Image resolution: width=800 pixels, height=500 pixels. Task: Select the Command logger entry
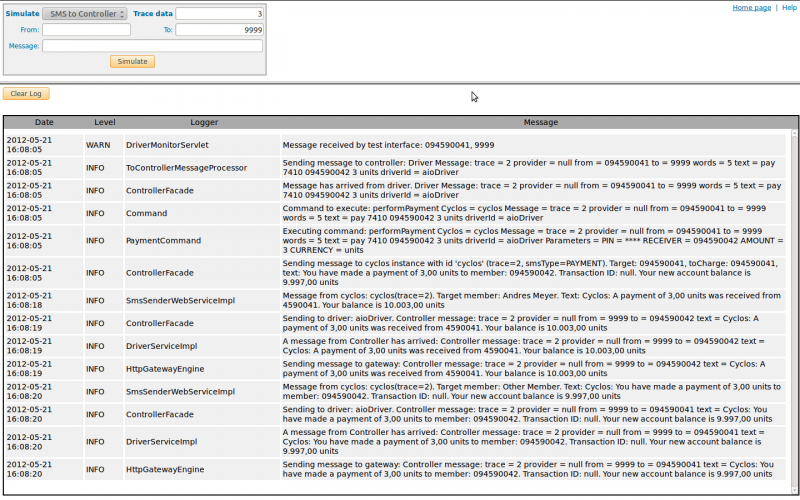(x=146, y=213)
